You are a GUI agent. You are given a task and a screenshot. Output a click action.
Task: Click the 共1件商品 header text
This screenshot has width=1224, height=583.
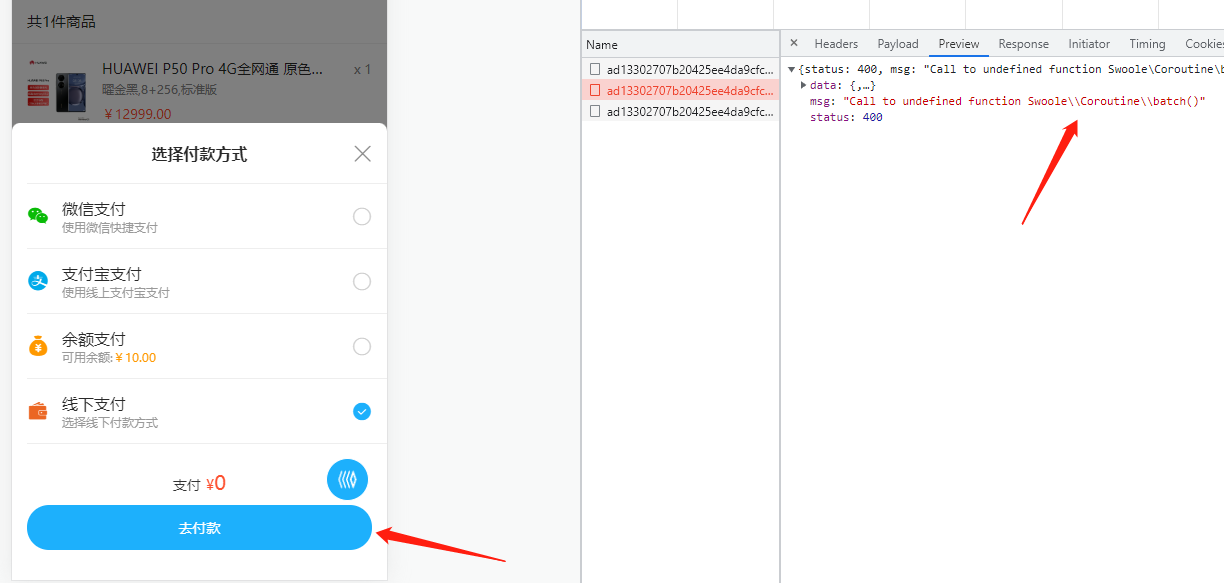tap(61, 21)
